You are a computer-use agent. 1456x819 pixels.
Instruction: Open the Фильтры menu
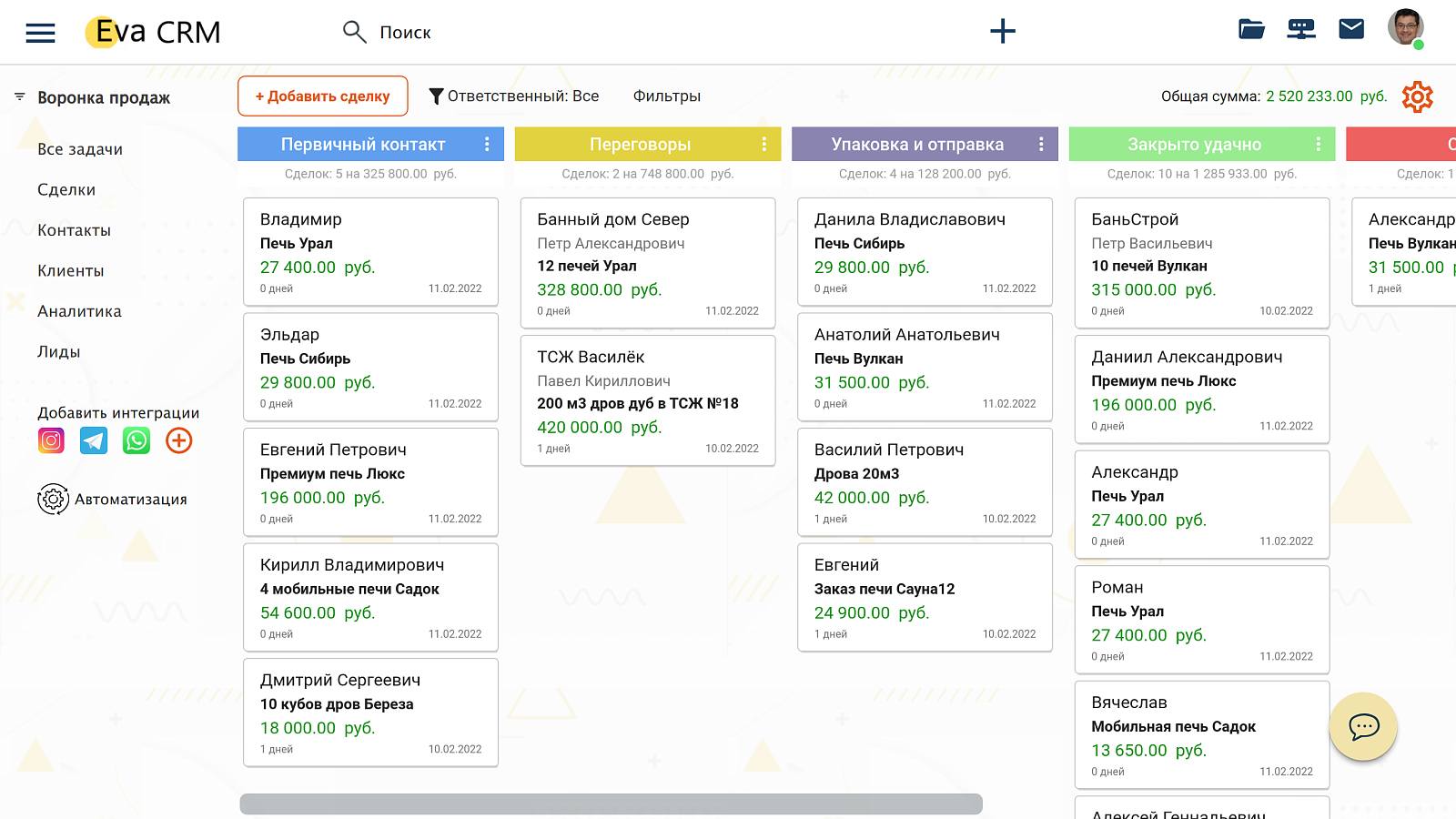pyautogui.click(x=667, y=96)
